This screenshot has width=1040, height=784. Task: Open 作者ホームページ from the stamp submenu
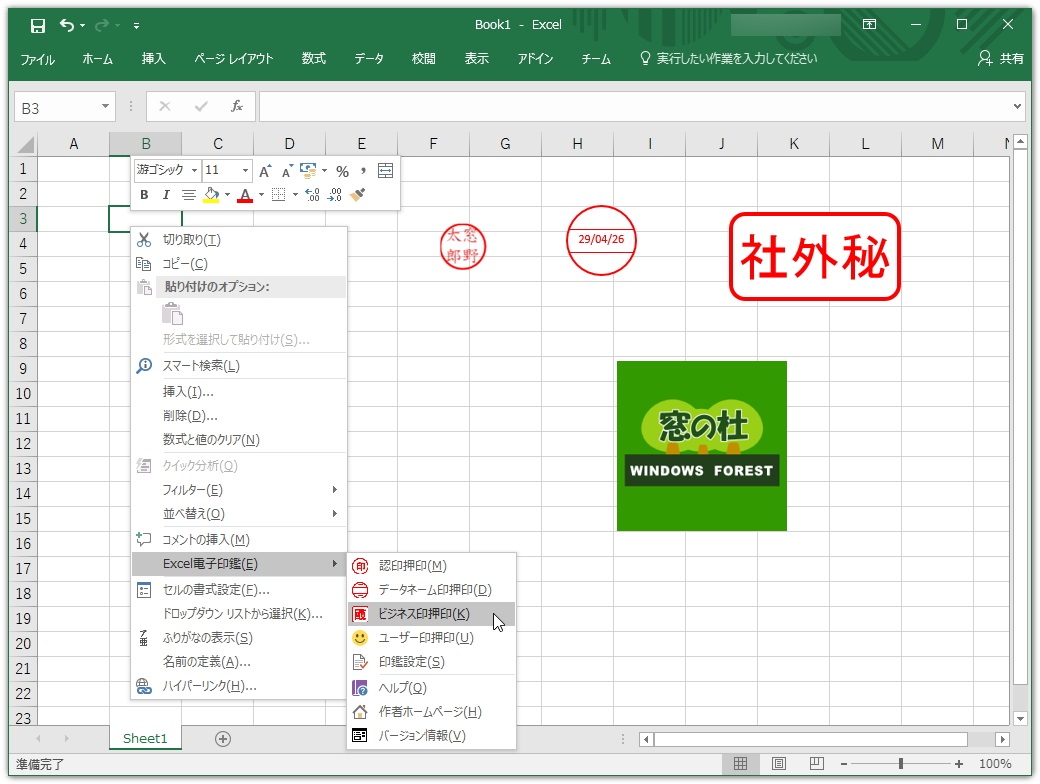pyautogui.click(x=359, y=711)
